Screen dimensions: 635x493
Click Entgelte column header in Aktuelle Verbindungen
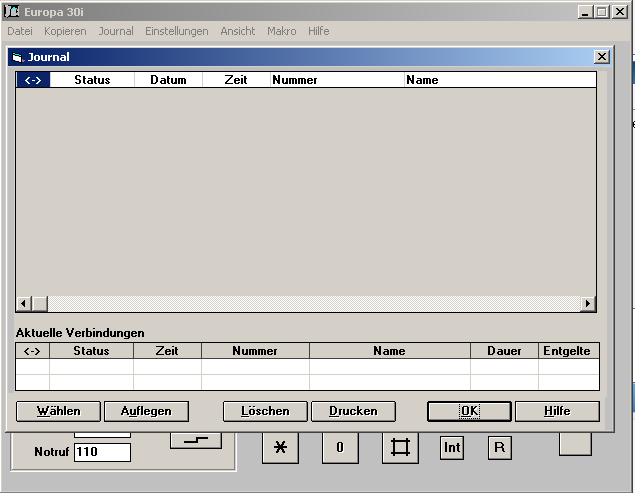pyautogui.click(x=569, y=351)
